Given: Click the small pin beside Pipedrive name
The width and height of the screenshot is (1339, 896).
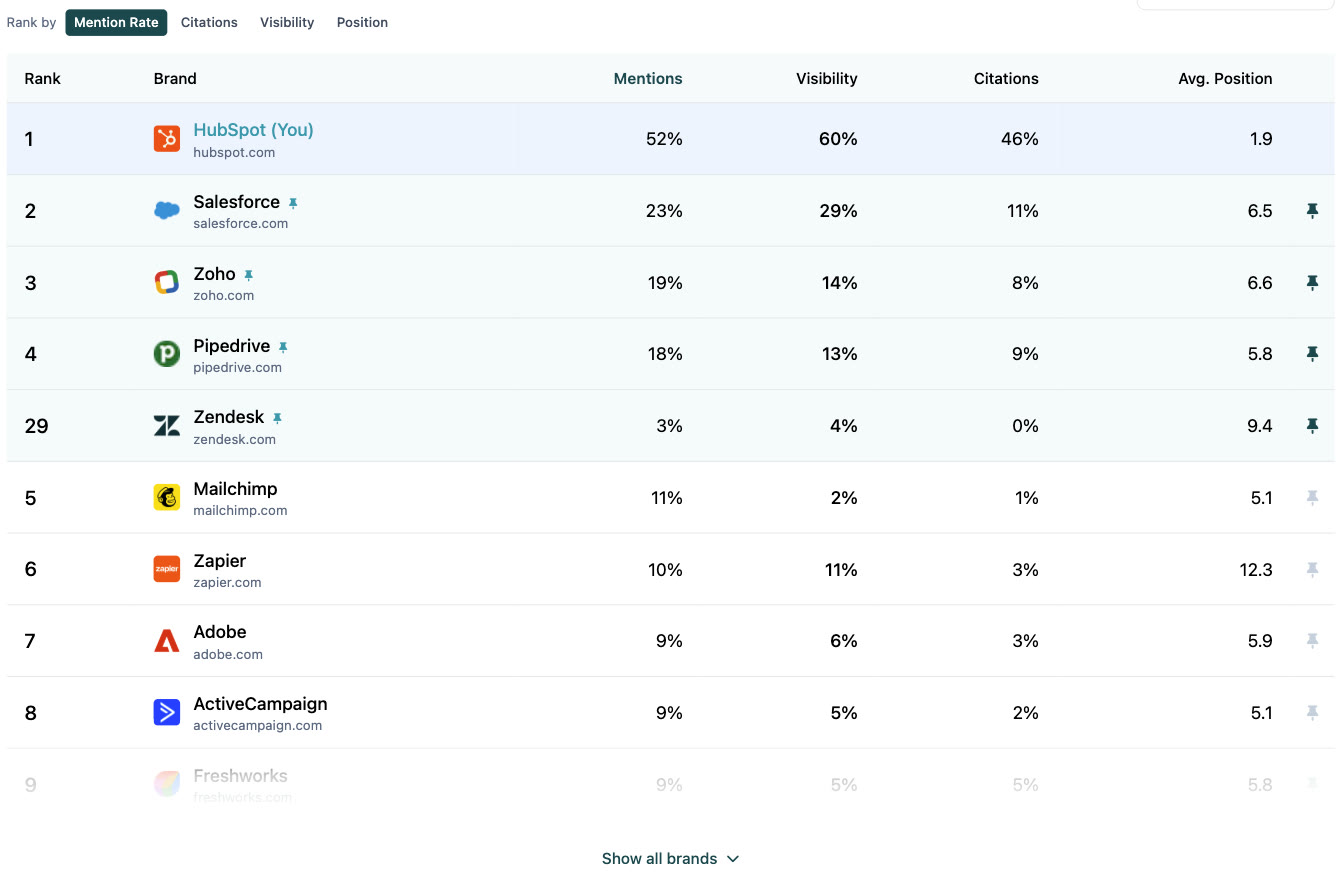Looking at the screenshot, I should point(283,347).
